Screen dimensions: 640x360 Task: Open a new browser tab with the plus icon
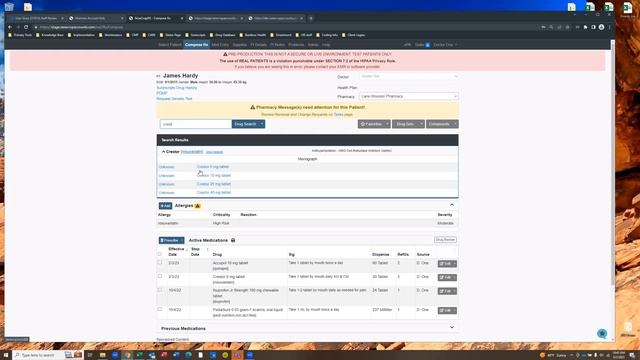(311, 18)
